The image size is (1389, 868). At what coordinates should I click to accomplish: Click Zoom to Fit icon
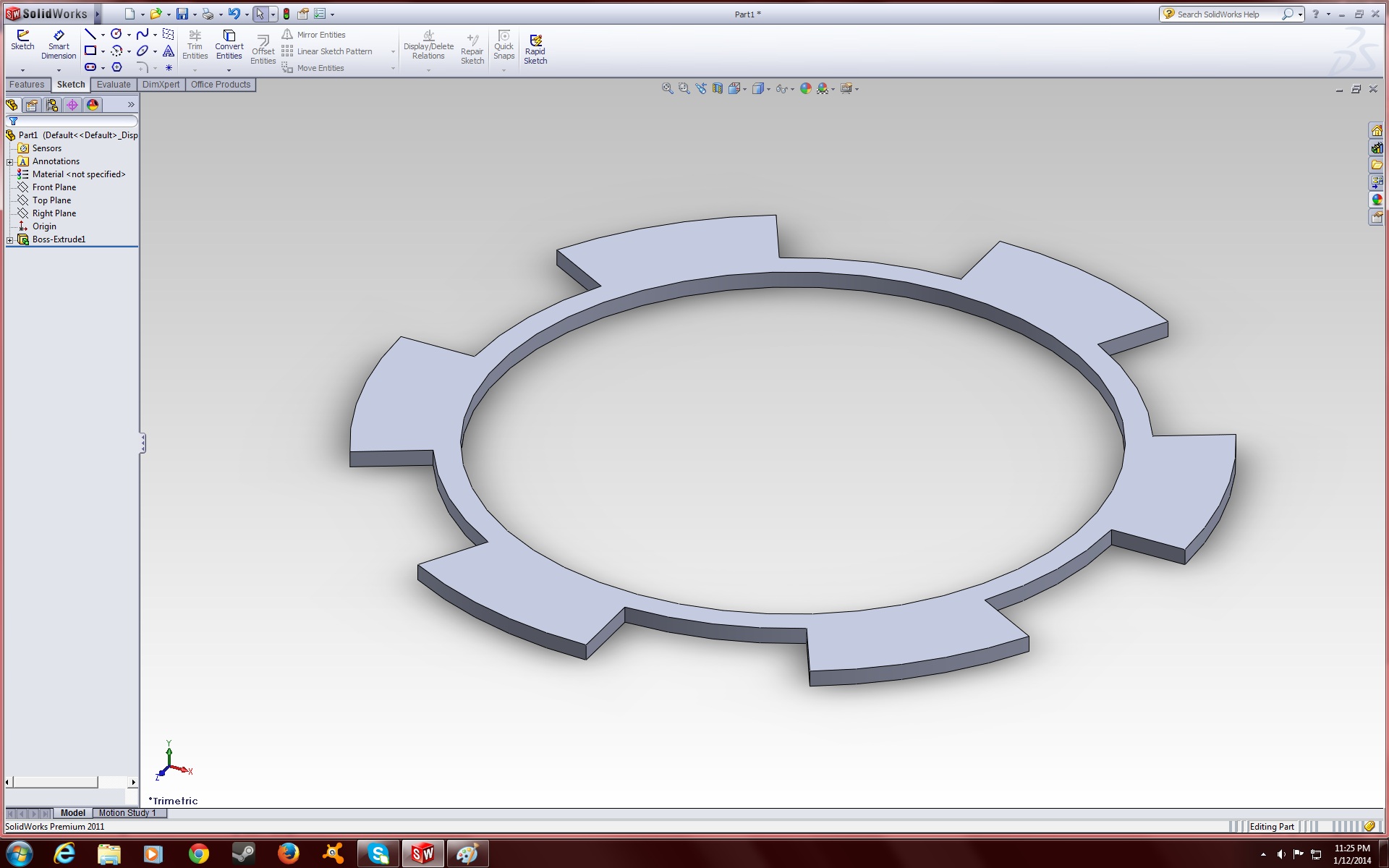(667, 88)
